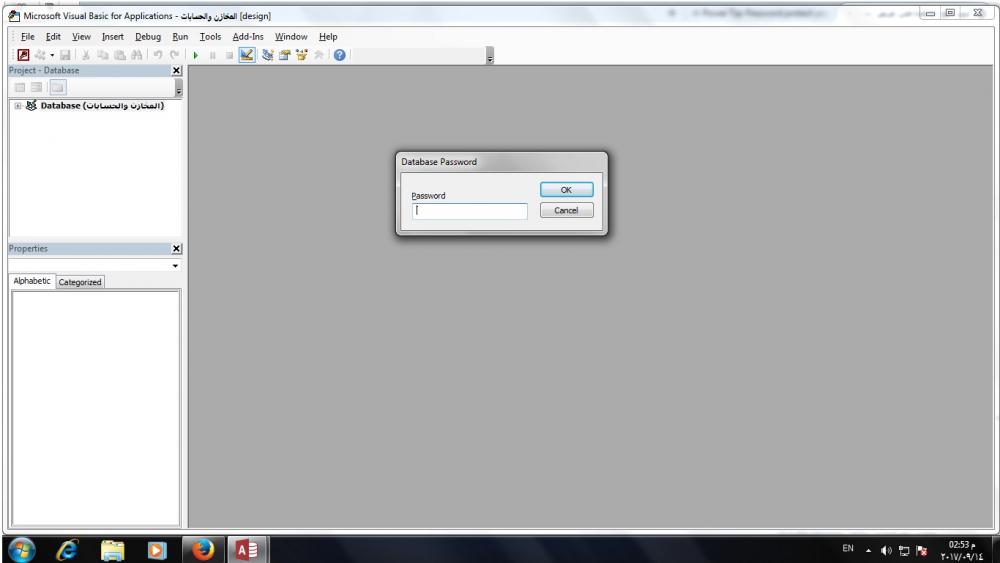Screen dimensions: 1000x563
Task: Open the Debug menu
Action: 148,37
